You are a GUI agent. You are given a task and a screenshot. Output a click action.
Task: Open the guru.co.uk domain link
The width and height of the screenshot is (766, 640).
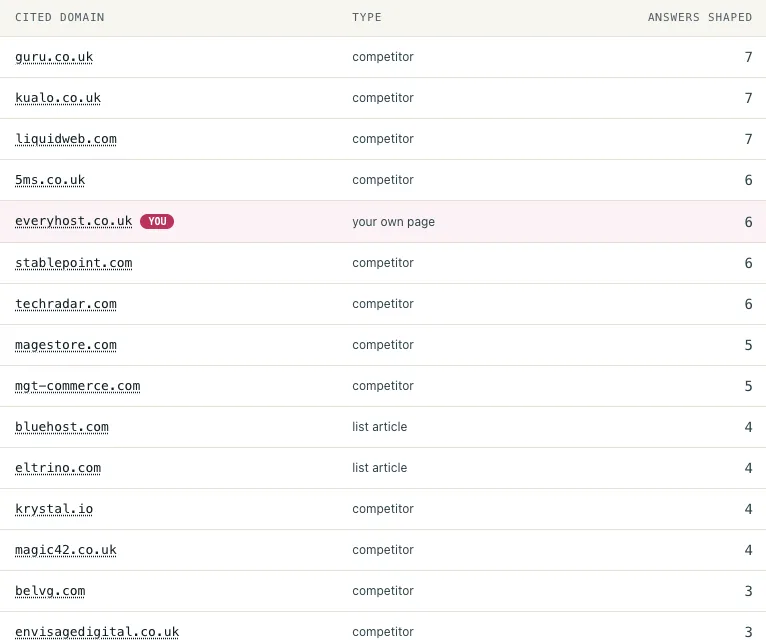click(54, 57)
